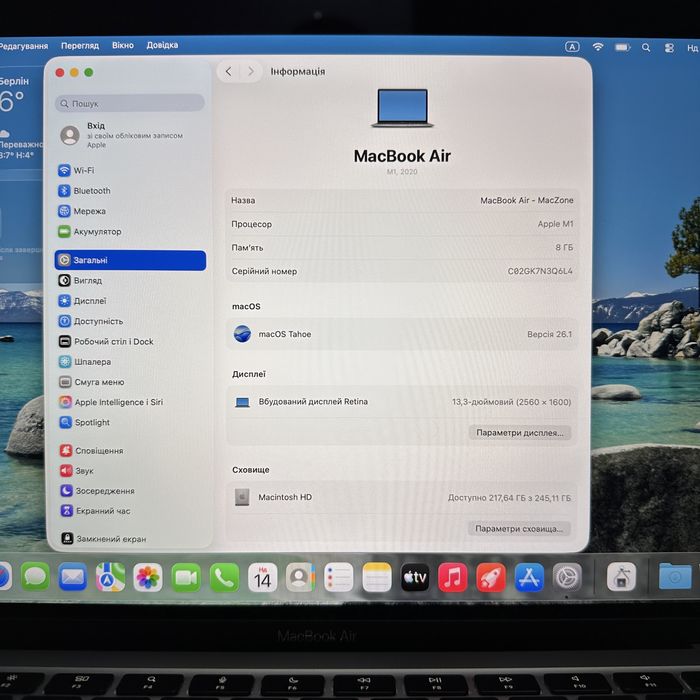This screenshot has width=700, height=700.
Task: Open Notes from the Dock
Action: point(377,578)
